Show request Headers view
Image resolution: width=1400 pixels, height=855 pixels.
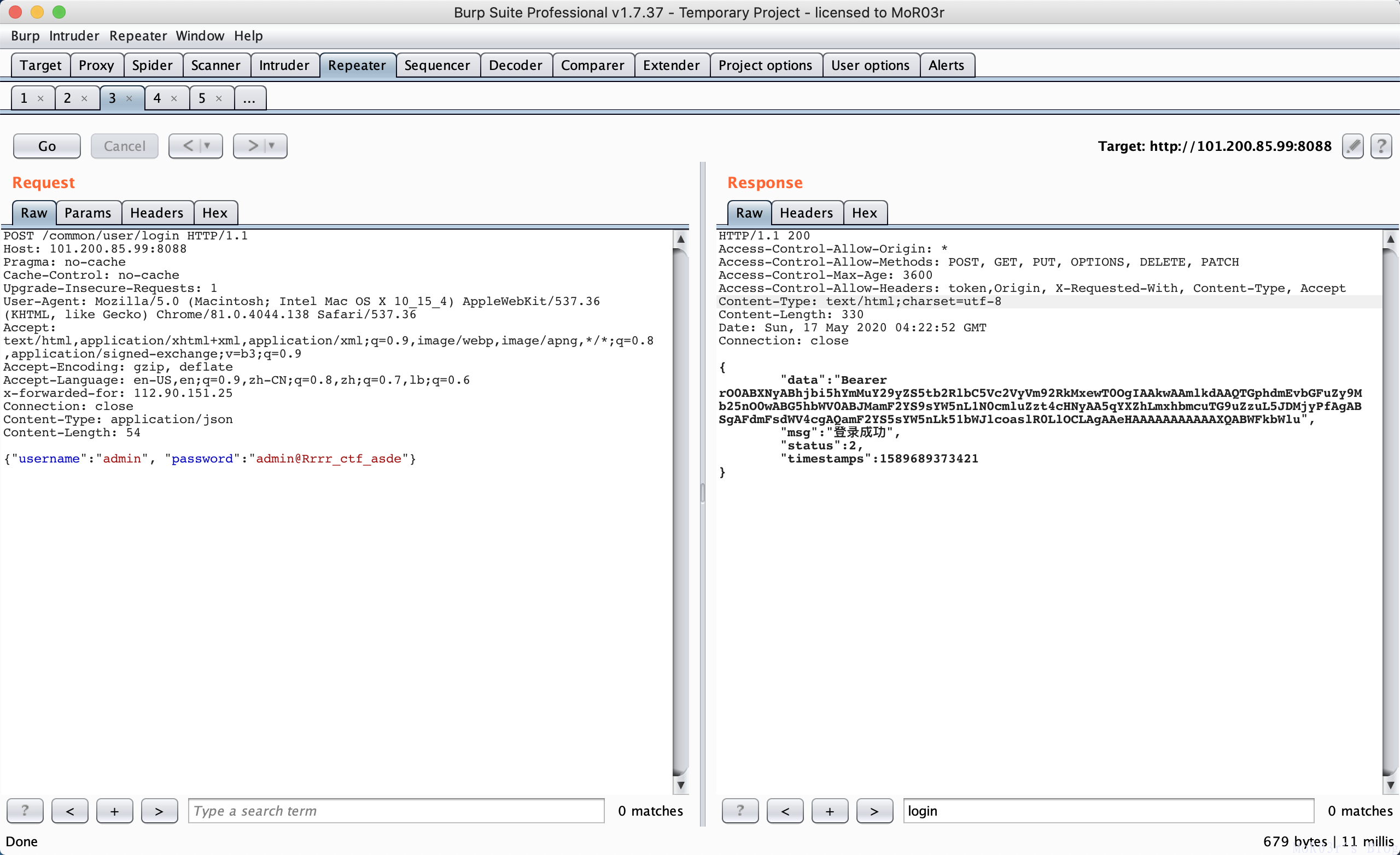point(157,213)
